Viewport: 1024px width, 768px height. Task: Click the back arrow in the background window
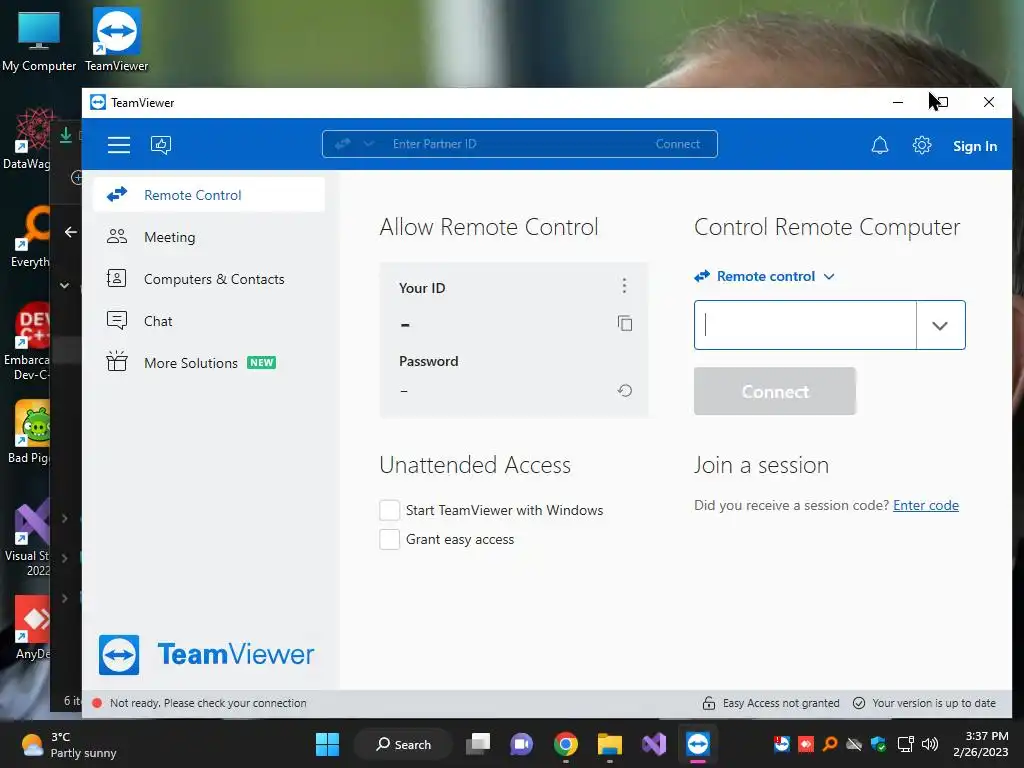71,232
